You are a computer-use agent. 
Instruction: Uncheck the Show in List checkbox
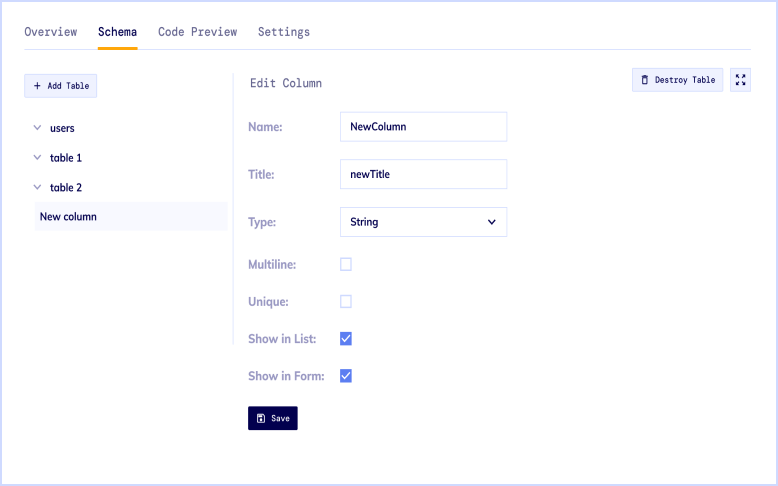(346, 339)
